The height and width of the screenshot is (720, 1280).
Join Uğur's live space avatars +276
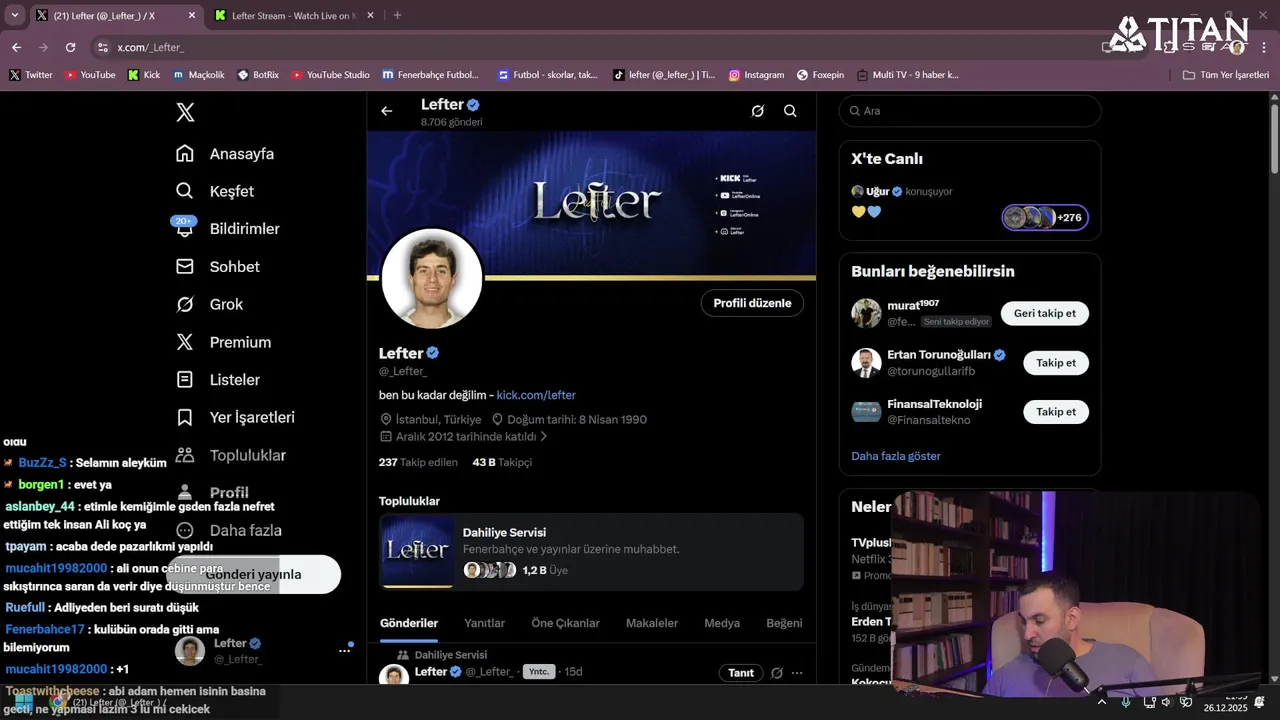(1045, 217)
